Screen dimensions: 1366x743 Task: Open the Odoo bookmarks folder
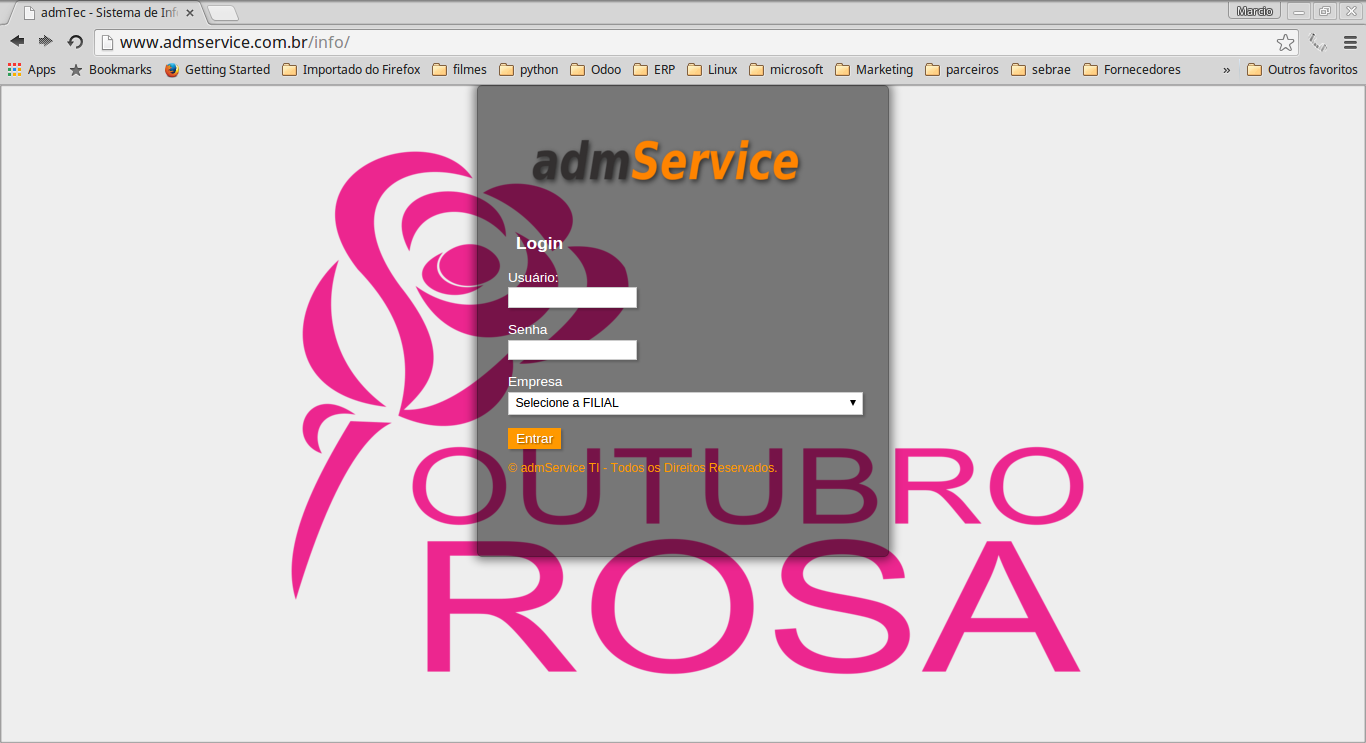pyautogui.click(x=595, y=70)
